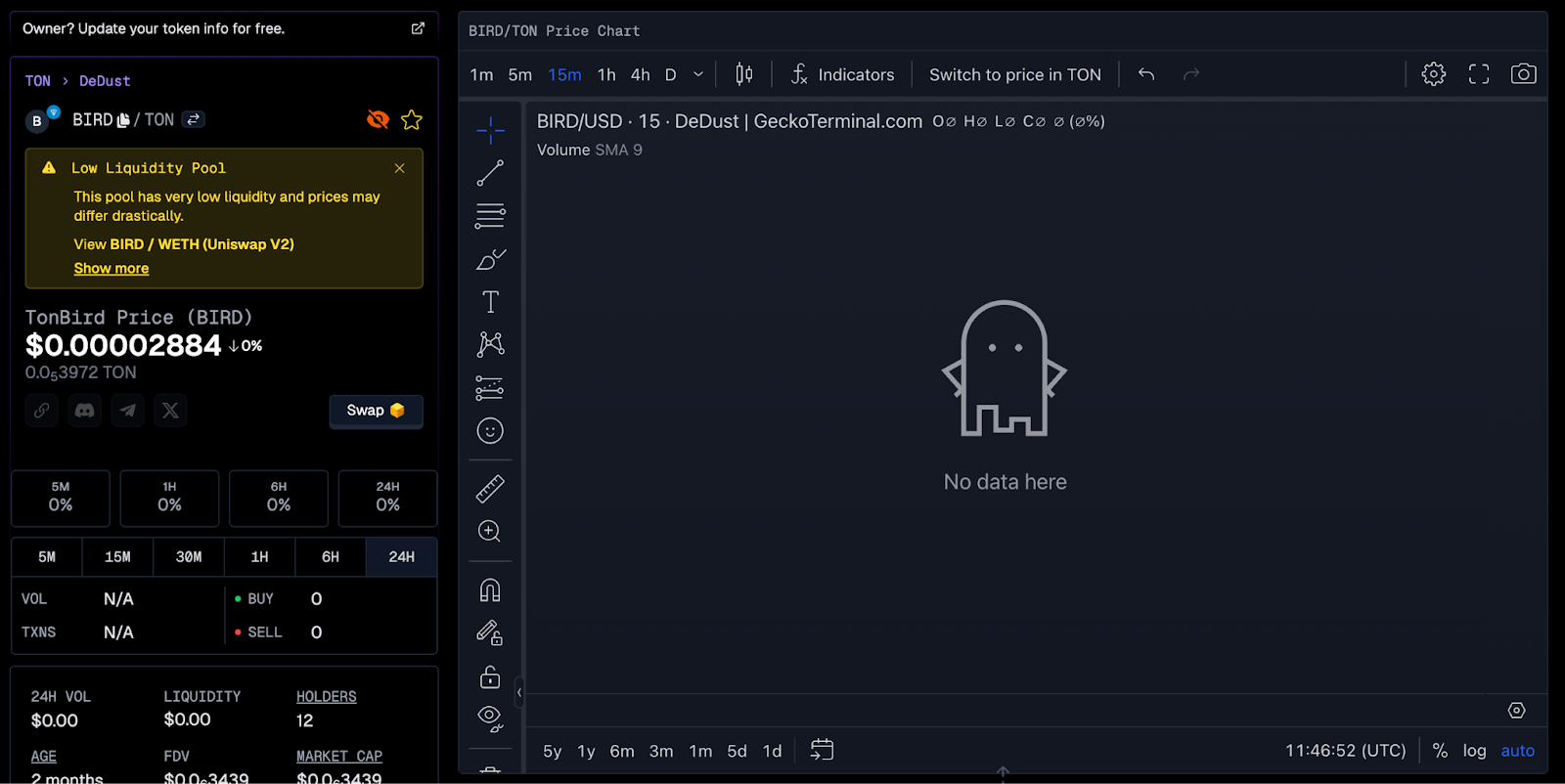The width and height of the screenshot is (1565, 784).
Task: Set chart range to 1d
Action: click(x=772, y=751)
